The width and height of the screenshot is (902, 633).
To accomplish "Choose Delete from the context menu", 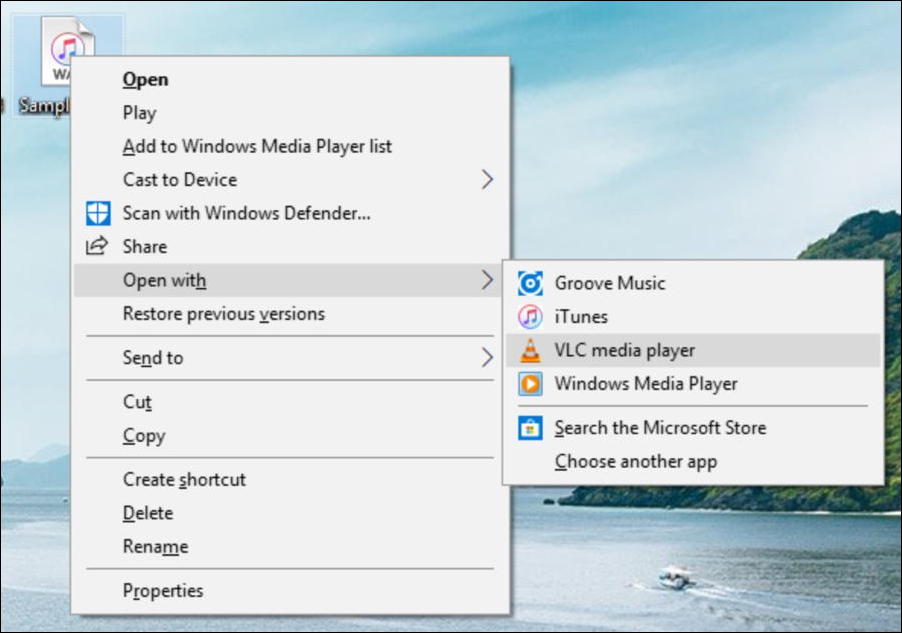I will tap(291, 513).
